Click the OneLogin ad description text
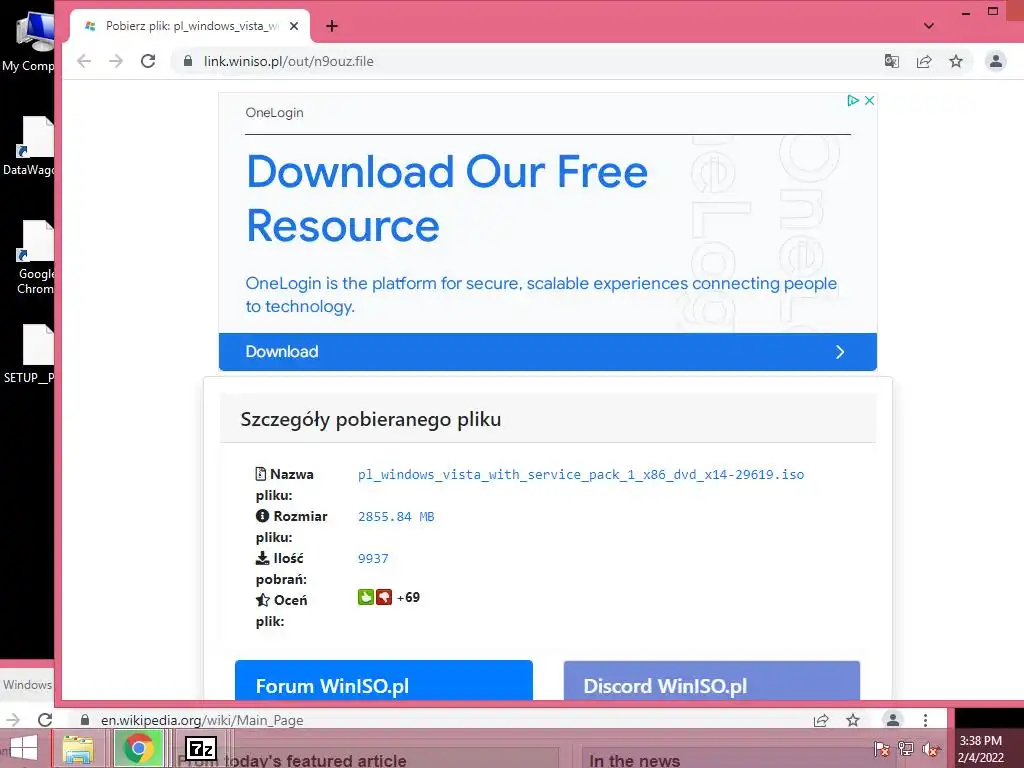The width and height of the screenshot is (1024, 768). (541, 295)
